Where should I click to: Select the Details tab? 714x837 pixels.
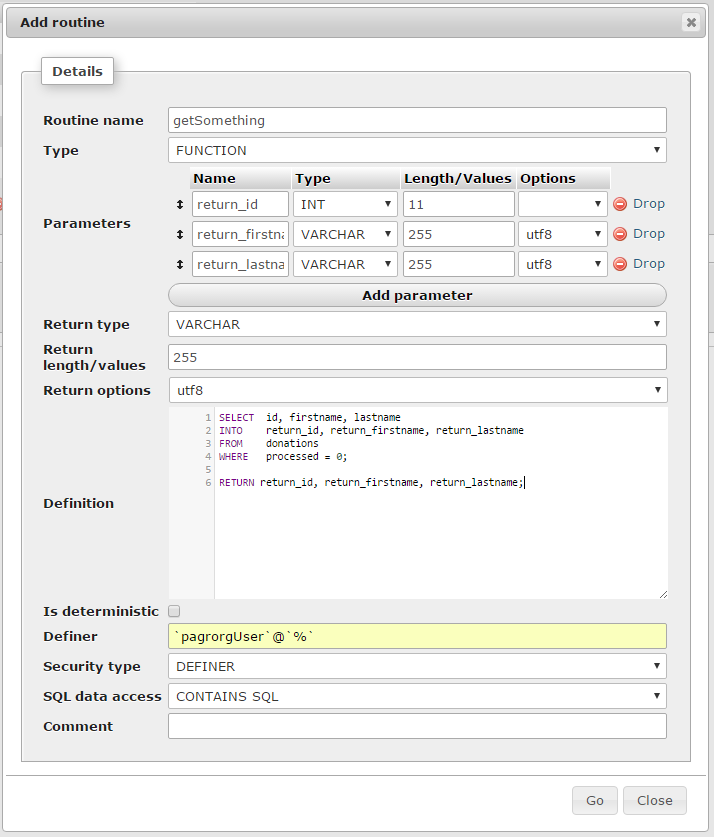point(77,71)
